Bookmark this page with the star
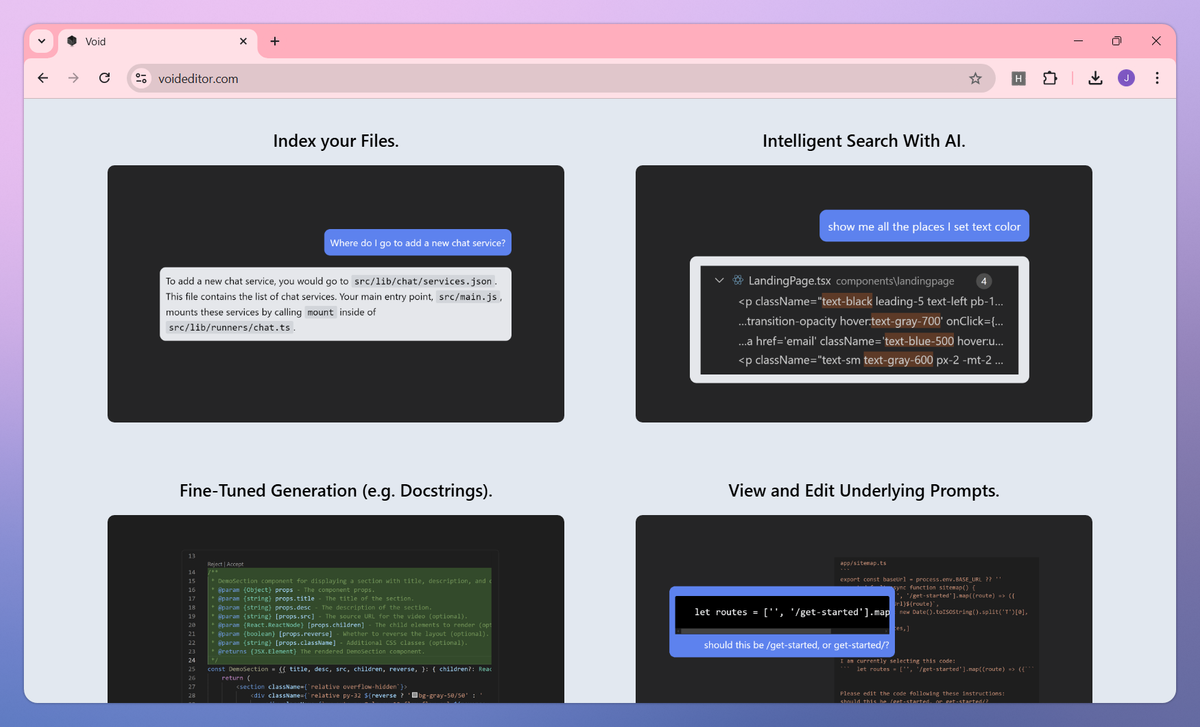1200x727 pixels. click(x=975, y=78)
